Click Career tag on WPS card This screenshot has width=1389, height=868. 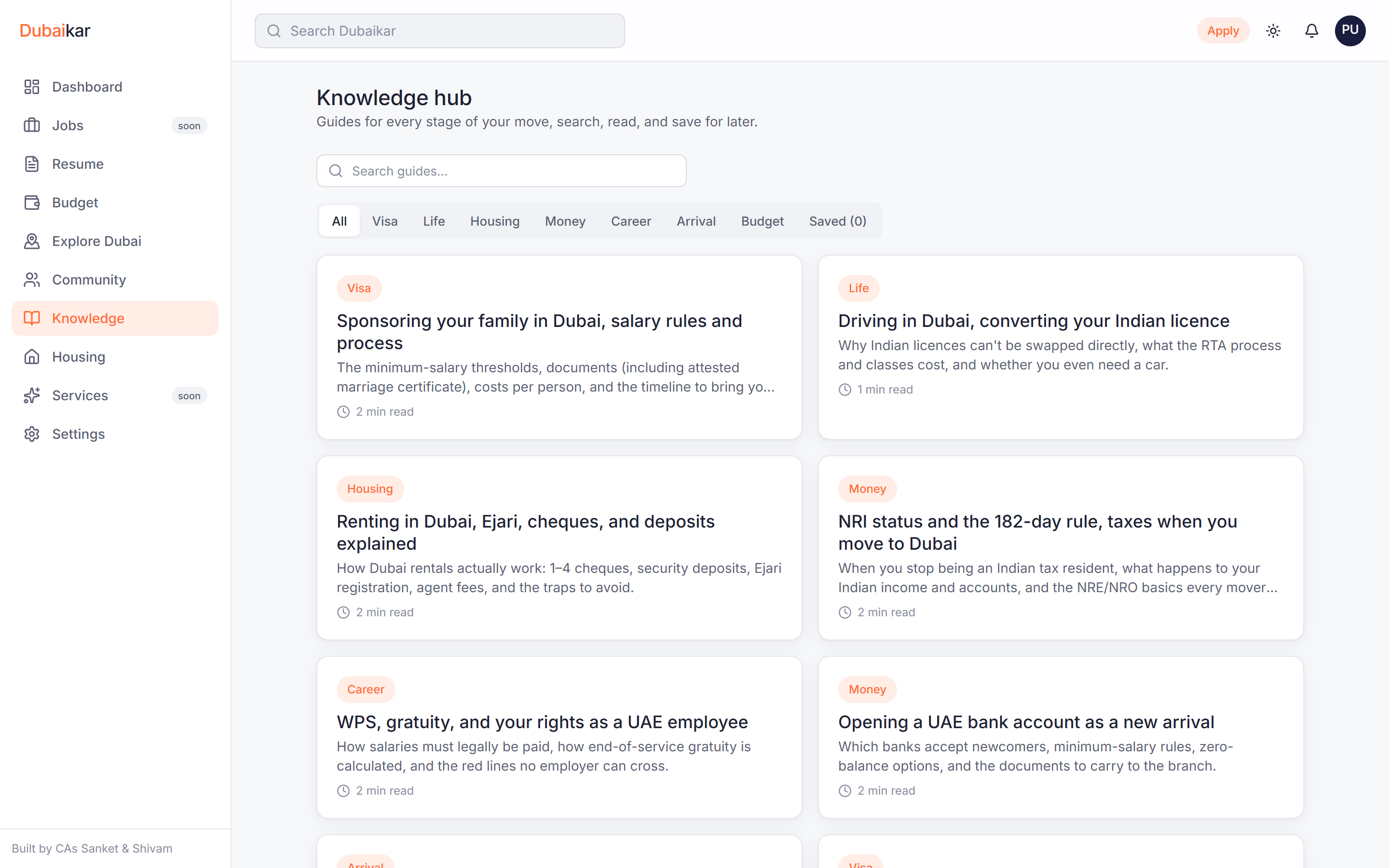click(366, 690)
